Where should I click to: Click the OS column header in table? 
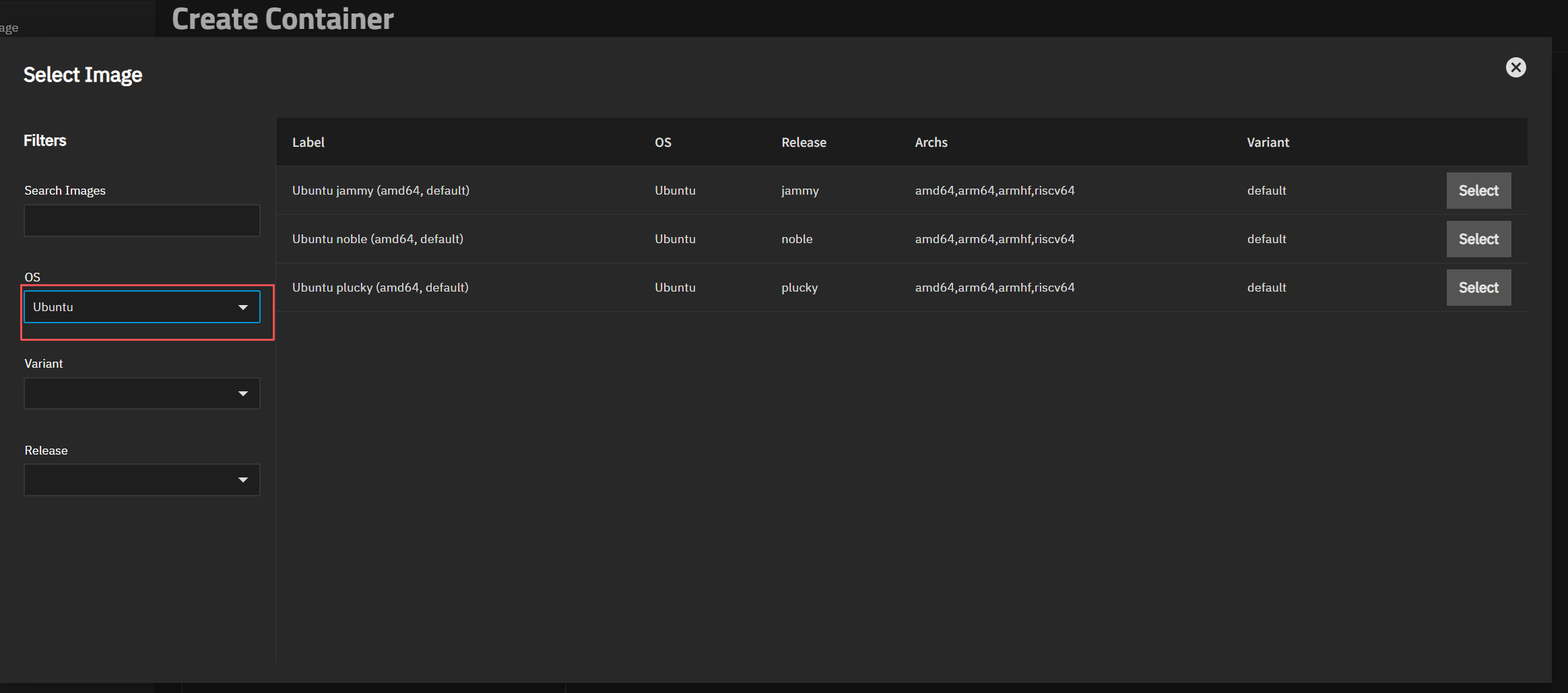(x=663, y=142)
